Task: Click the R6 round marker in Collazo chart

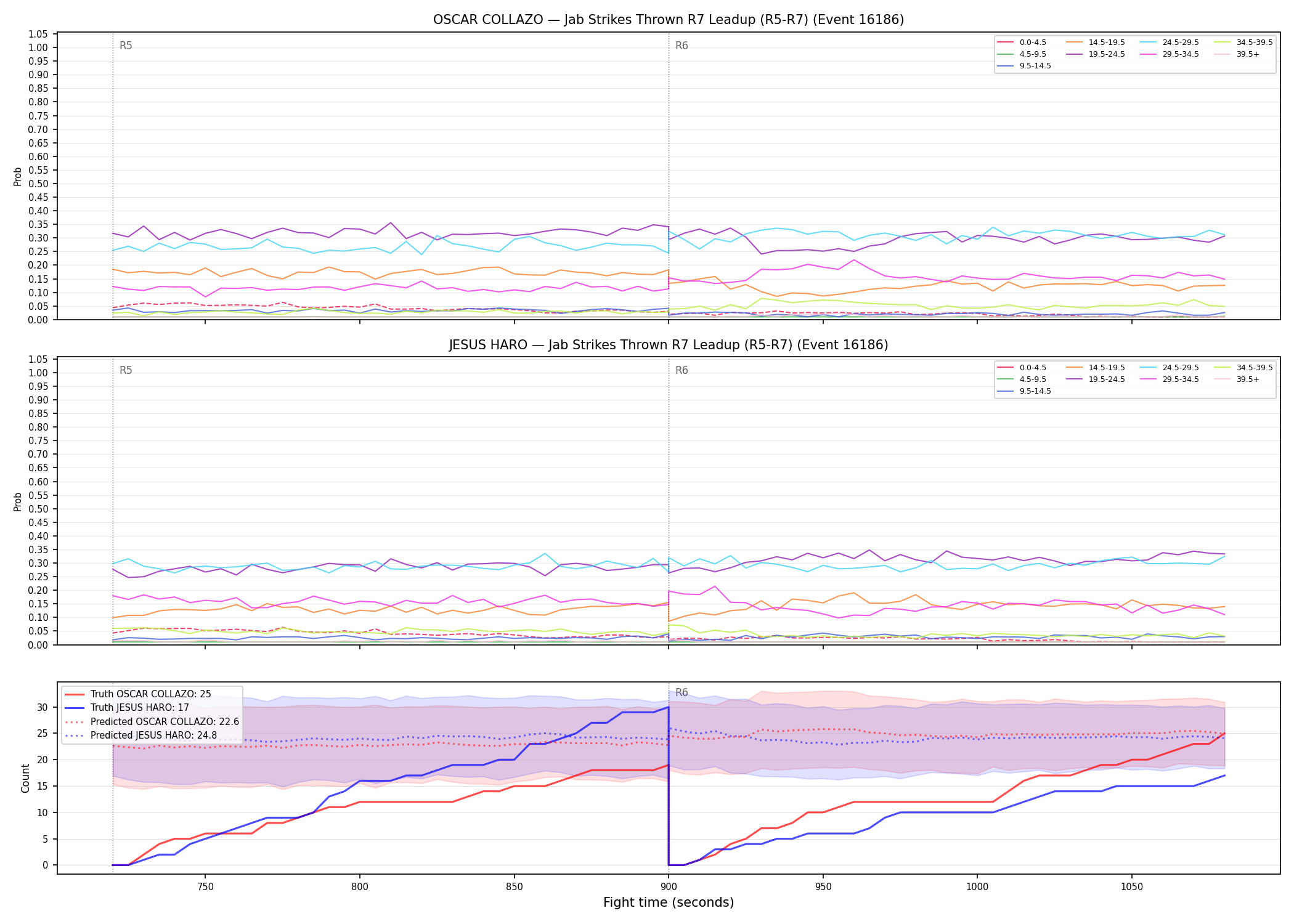Action: (682, 46)
